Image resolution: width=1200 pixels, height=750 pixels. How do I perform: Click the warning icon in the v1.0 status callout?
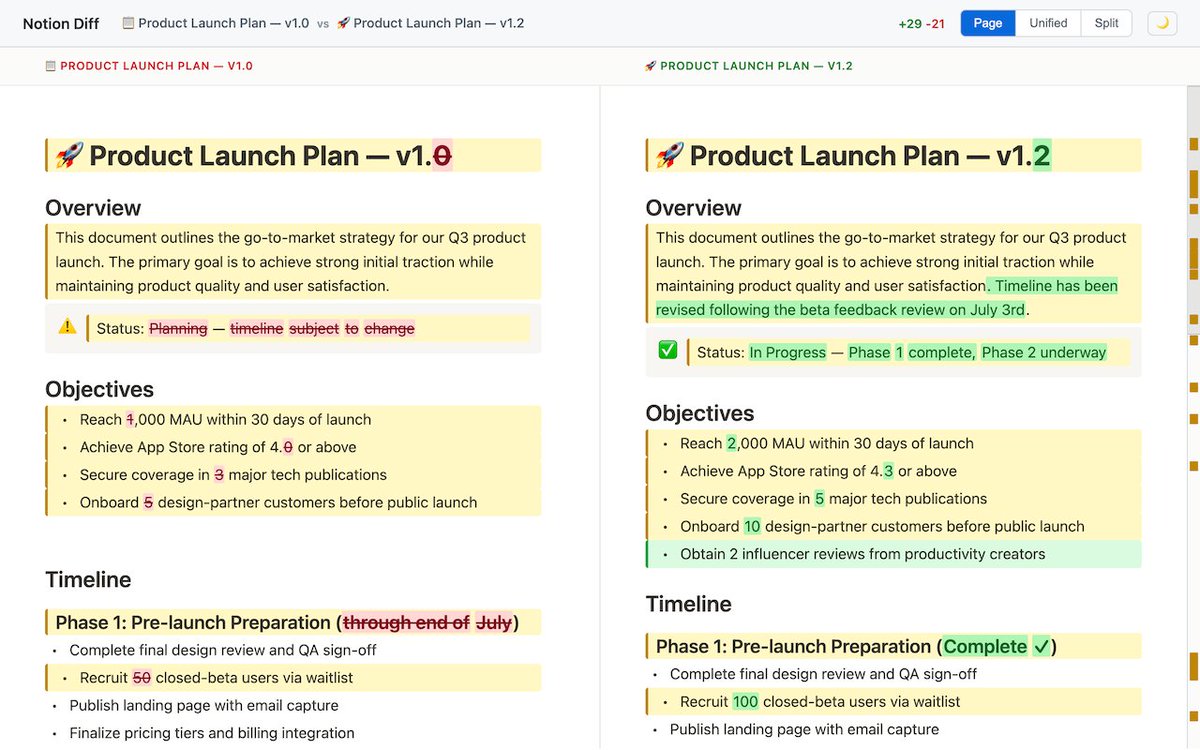pyautogui.click(x=67, y=326)
